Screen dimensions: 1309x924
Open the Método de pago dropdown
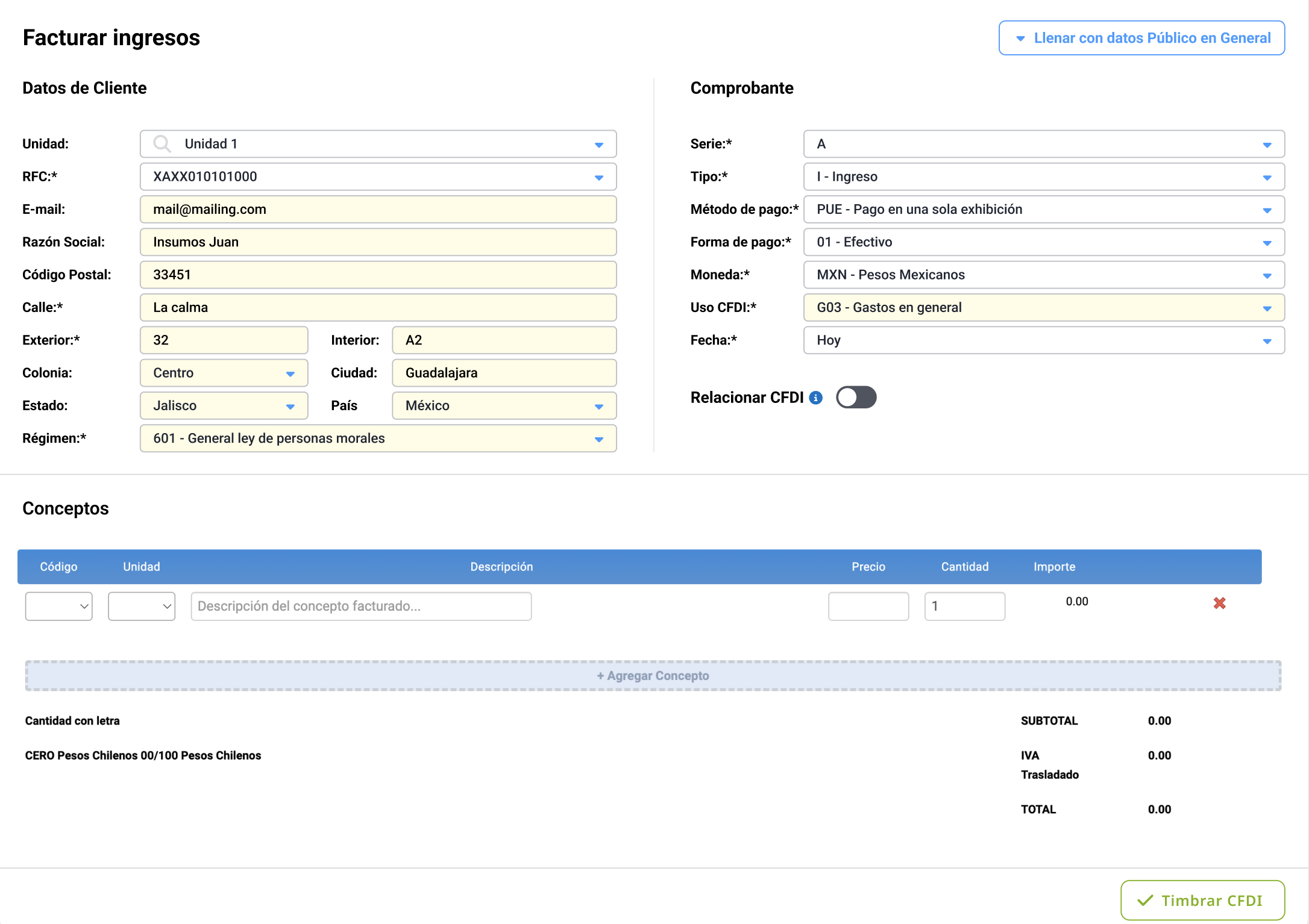click(x=1044, y=209)
